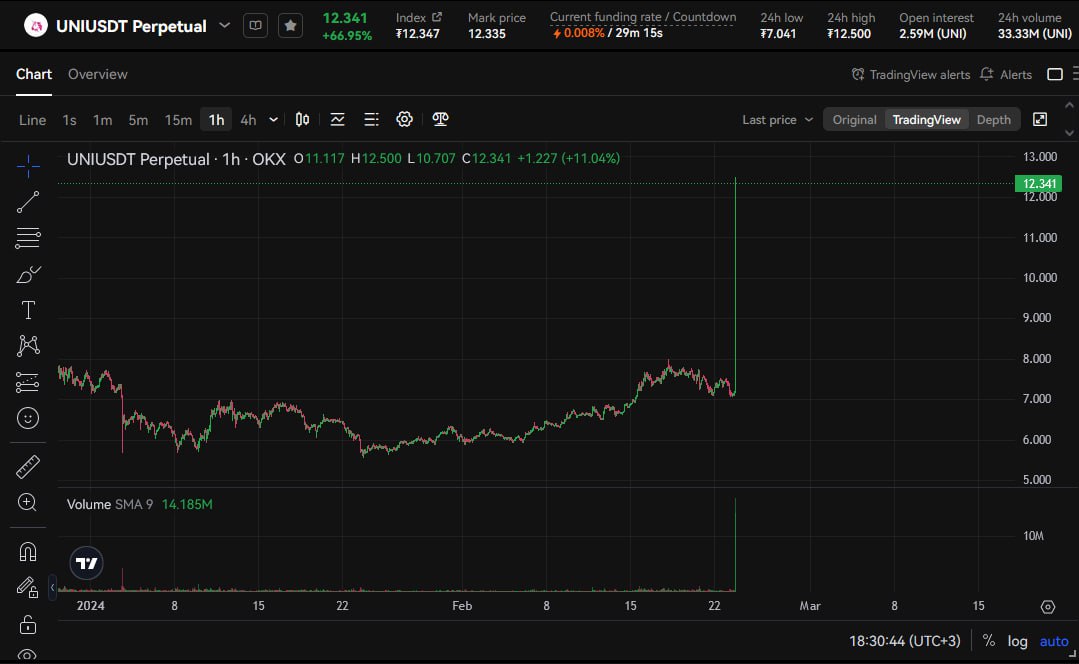Switch to TradingView chart view
The height and width of the screenshot is (664, 1079).
pos(926,120)
